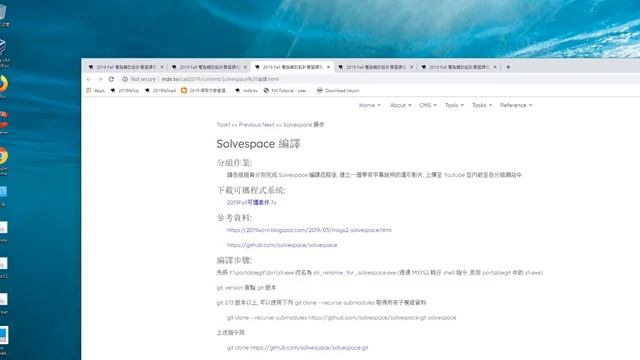Open the 2019fallcp bookmark
640x360 pixels.
pos(125,91)
